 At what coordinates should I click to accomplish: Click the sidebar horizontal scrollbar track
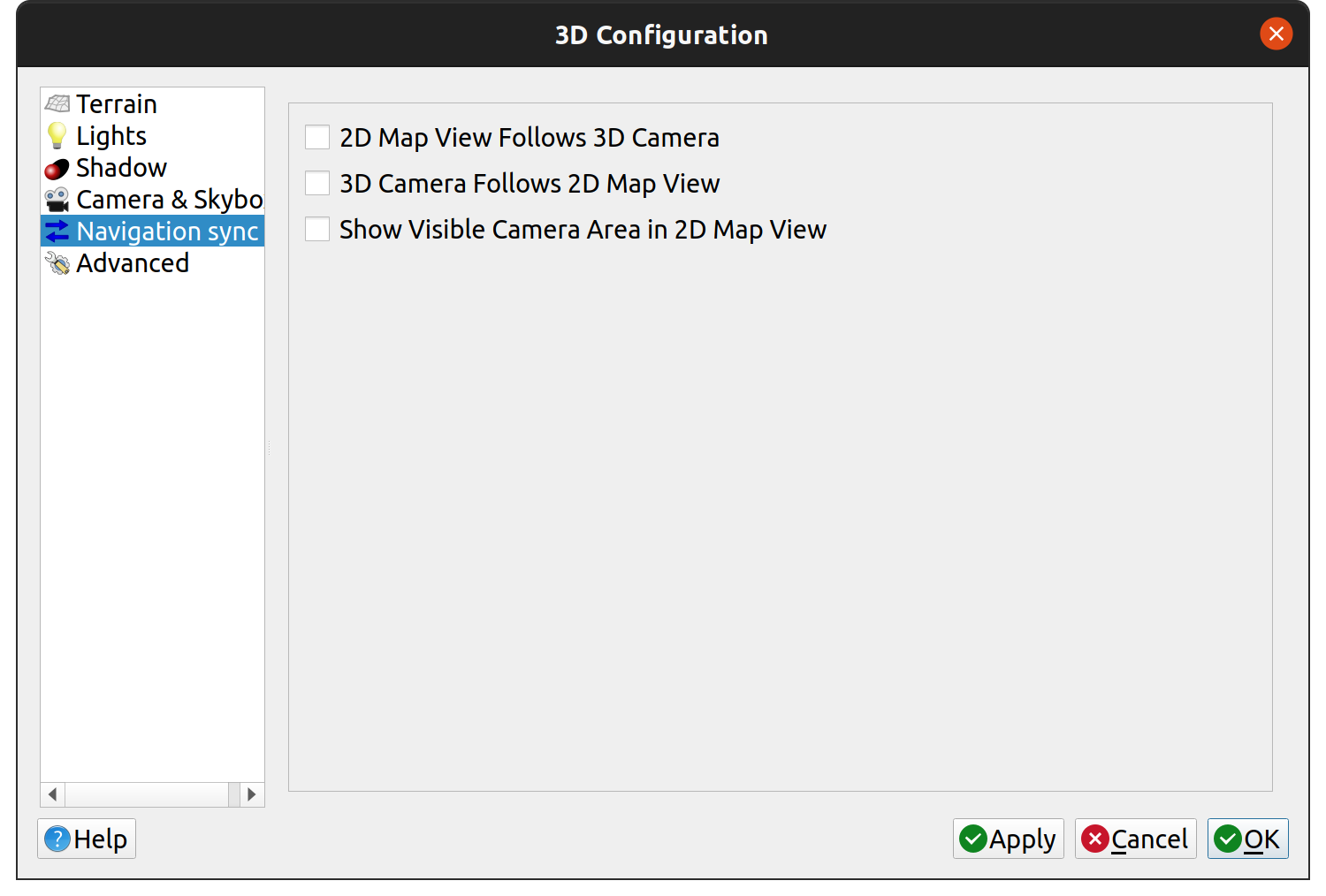click(x=146, y=794)
